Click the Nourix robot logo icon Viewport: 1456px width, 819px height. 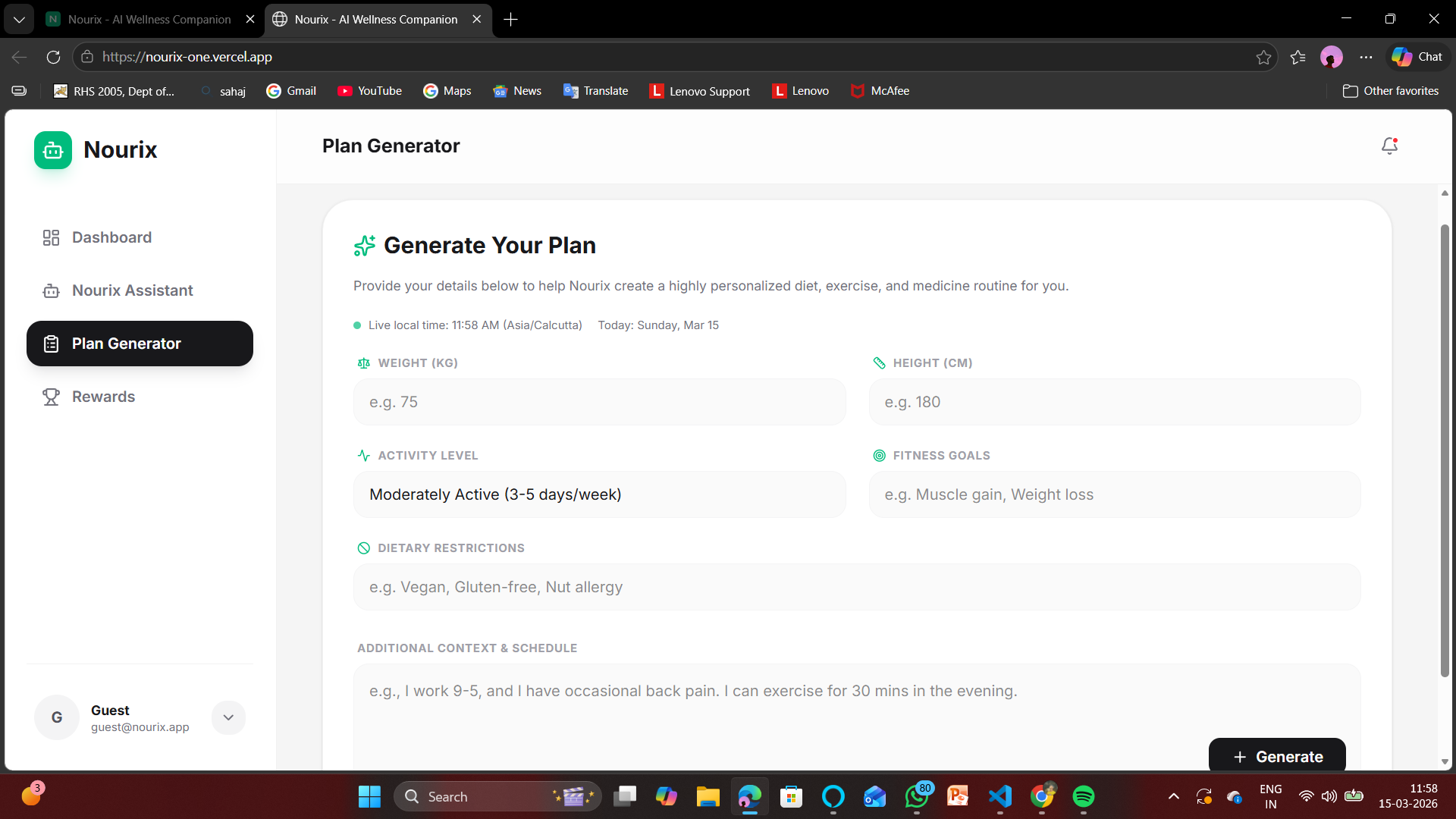[53, 150]
